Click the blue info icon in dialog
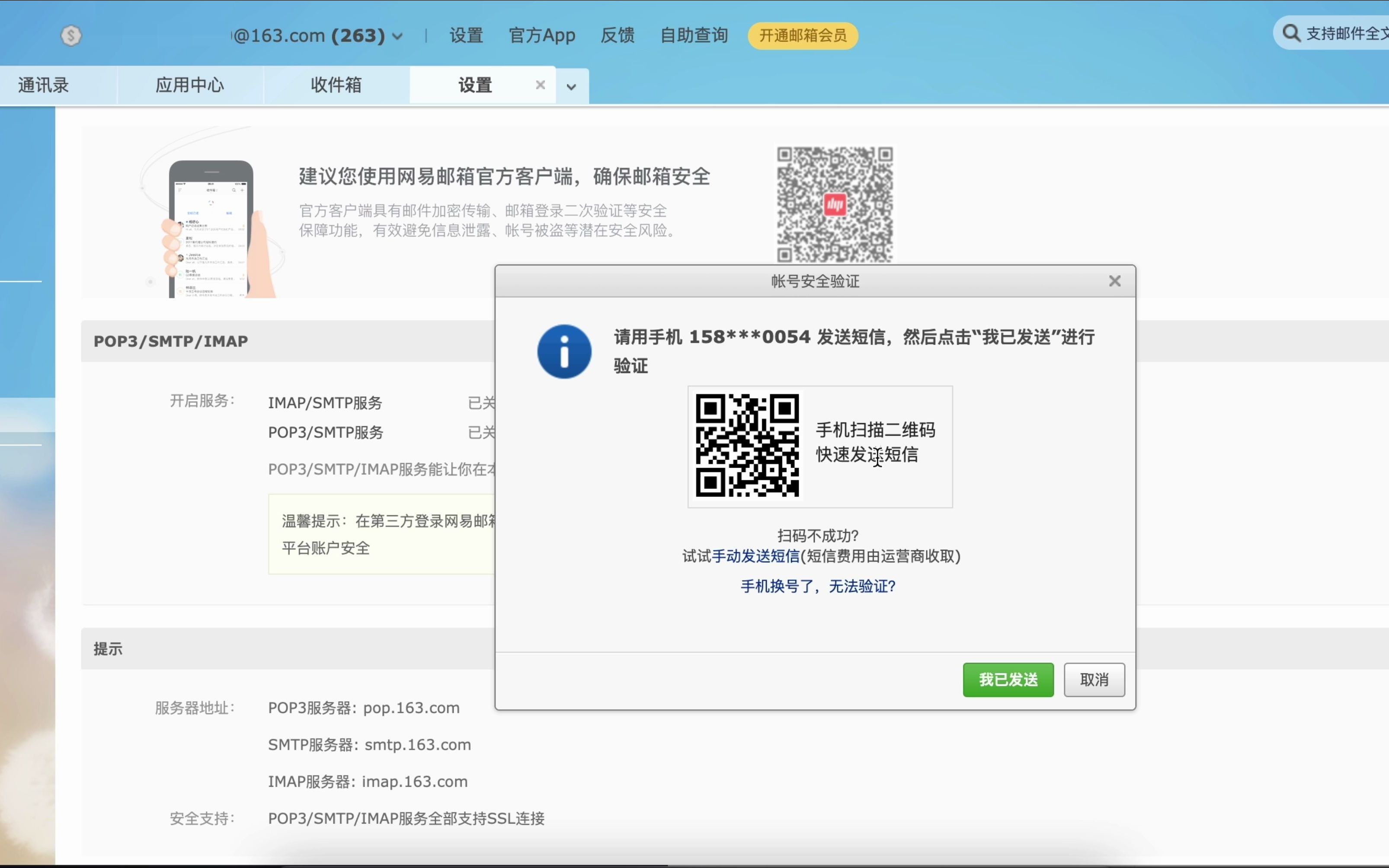The image size is (1389, 868). (x=564, y=351)
